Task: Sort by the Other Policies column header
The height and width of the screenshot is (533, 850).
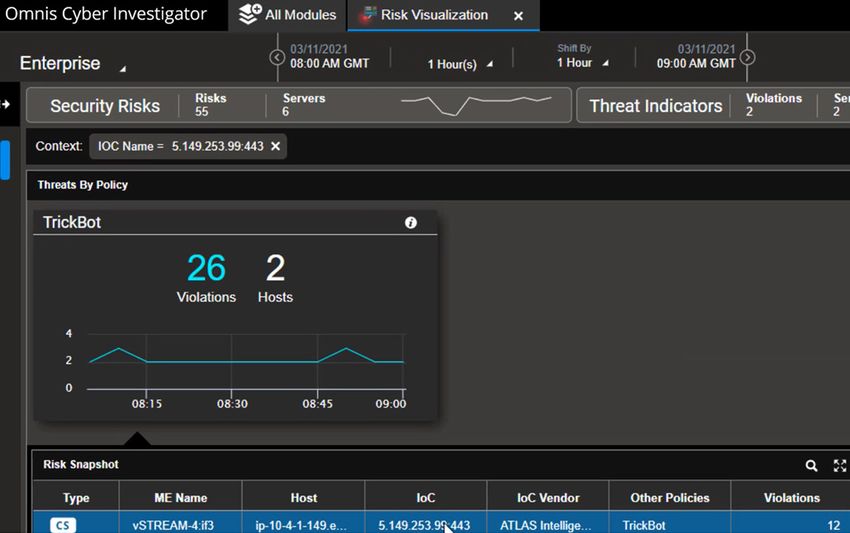Action: (x=669, y=497)
